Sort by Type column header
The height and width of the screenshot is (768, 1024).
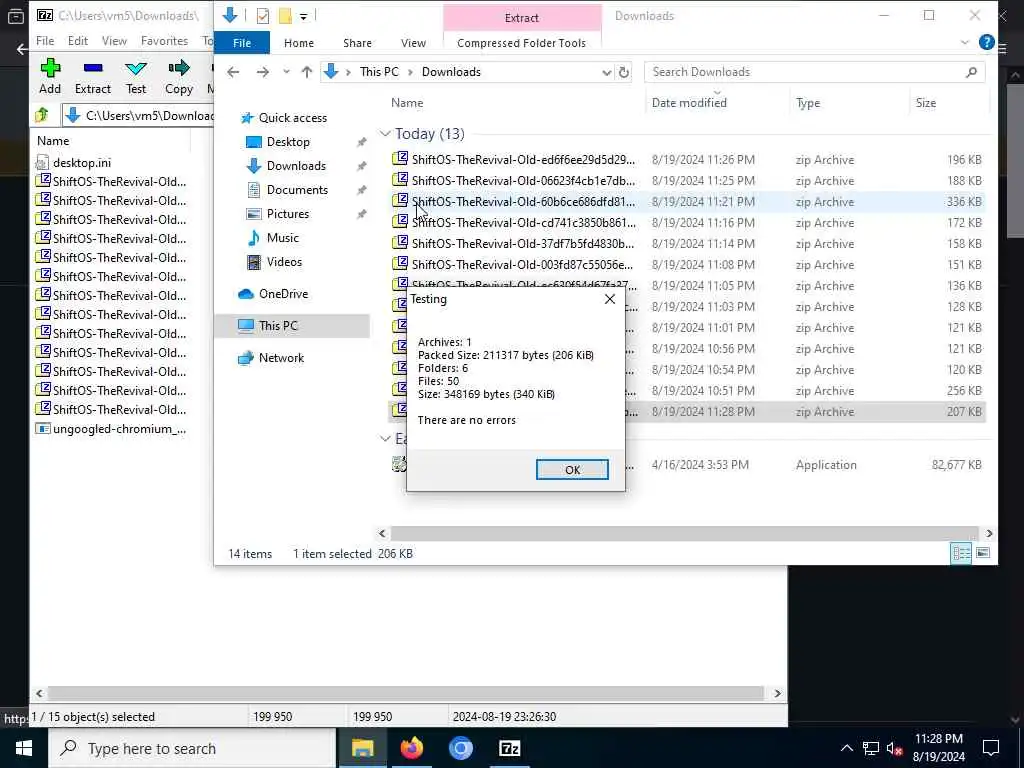tap(808, 103)
